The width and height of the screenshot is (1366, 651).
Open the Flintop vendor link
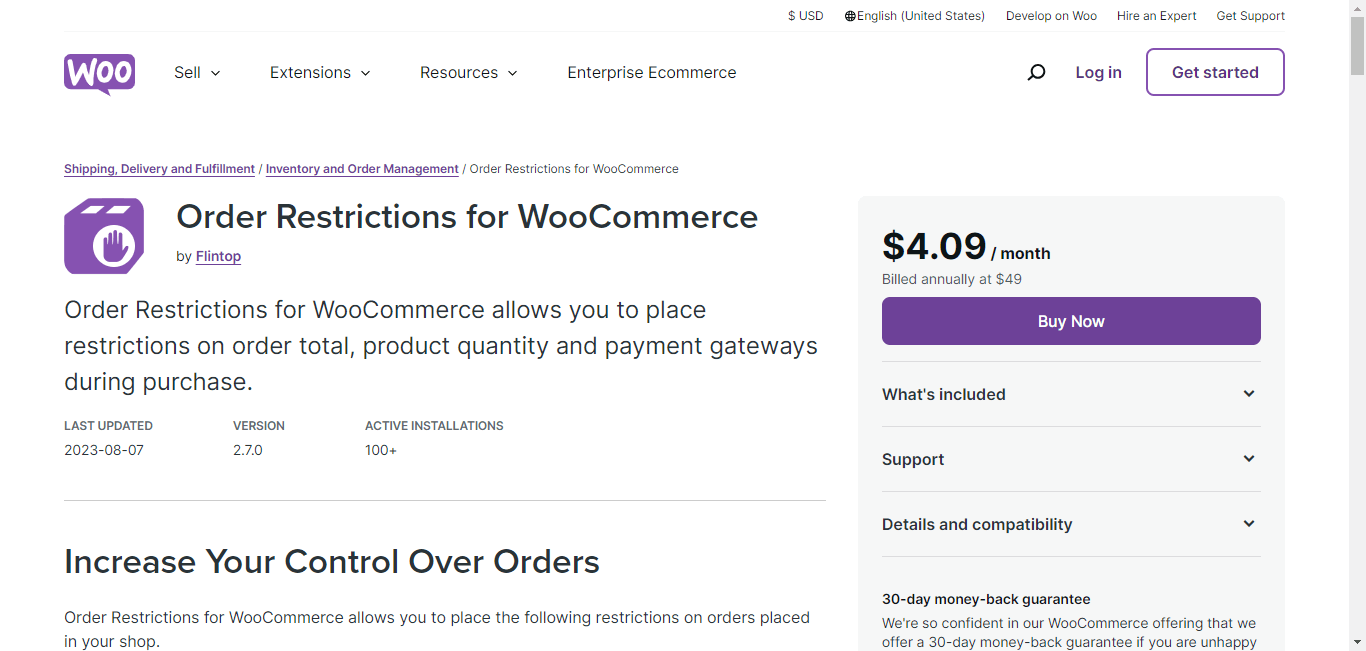(x=218, y=256)
